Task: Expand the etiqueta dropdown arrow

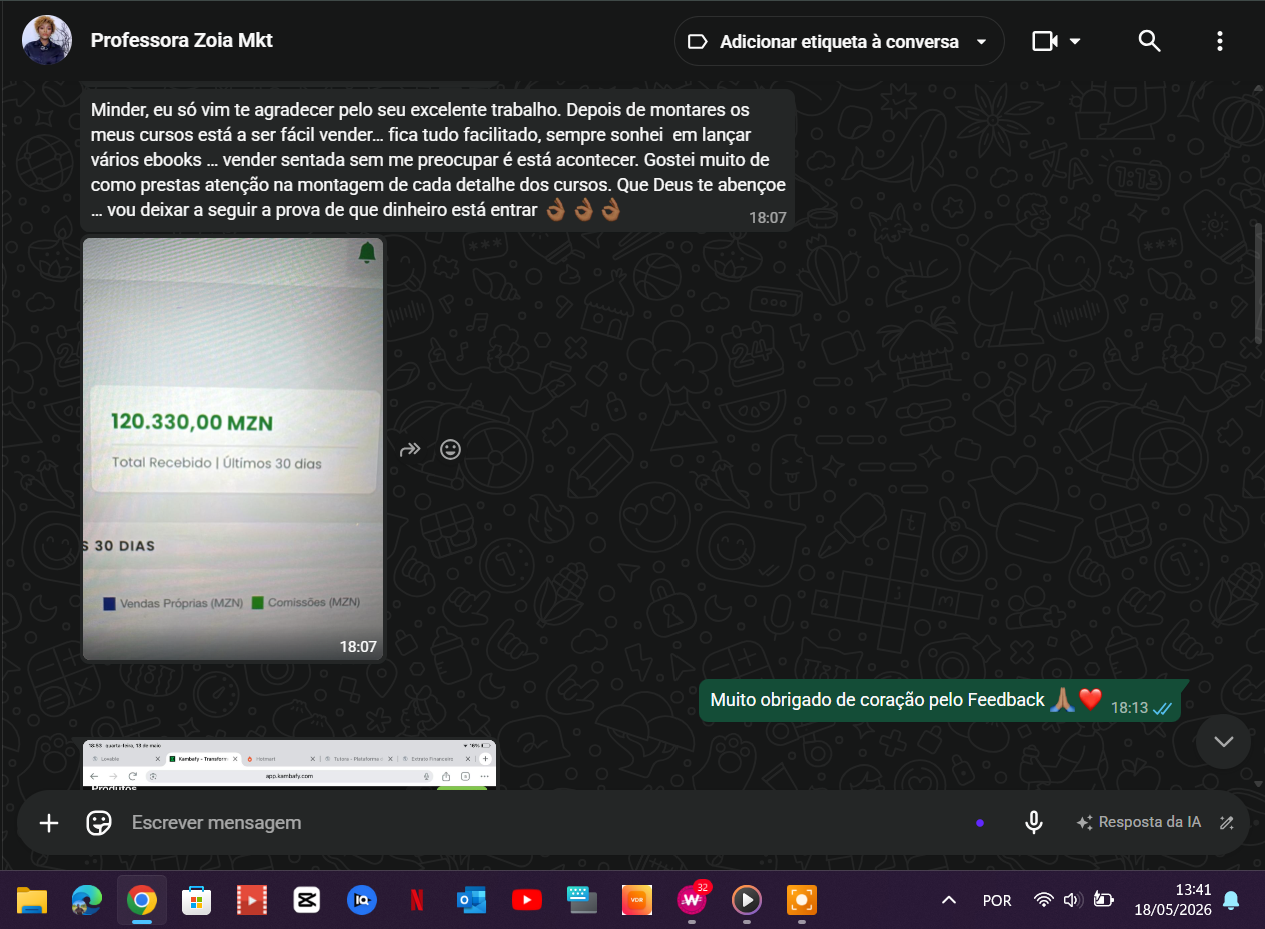Action: point(981,42)
